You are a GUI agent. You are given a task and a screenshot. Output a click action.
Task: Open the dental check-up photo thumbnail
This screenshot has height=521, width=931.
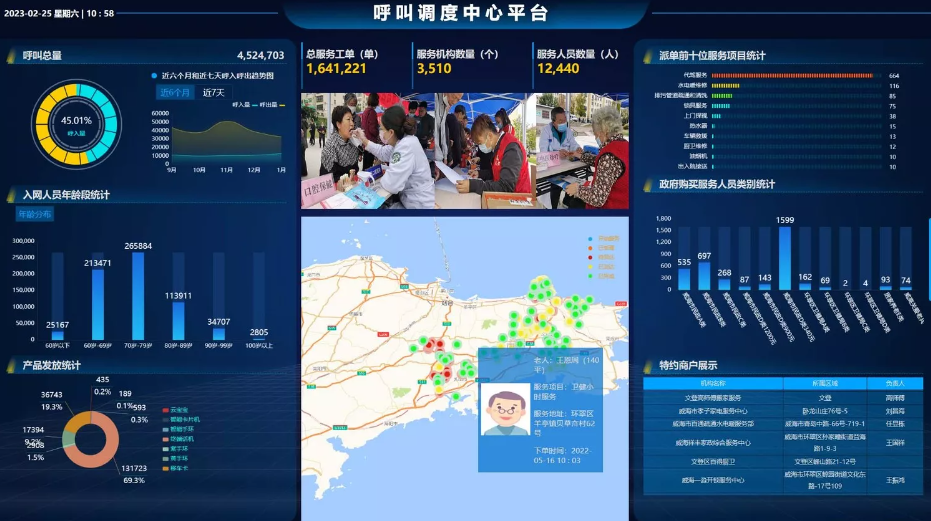368,150
